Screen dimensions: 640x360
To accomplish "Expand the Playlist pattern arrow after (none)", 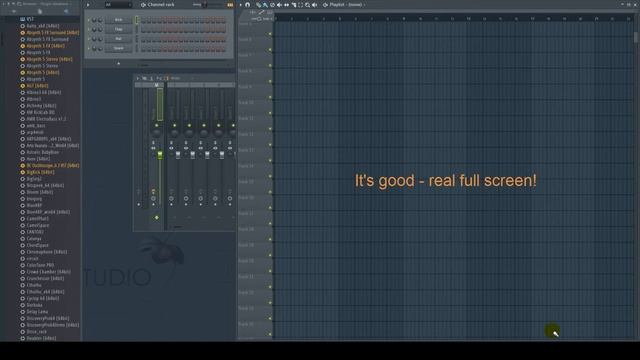I will (x=364, y=5).
